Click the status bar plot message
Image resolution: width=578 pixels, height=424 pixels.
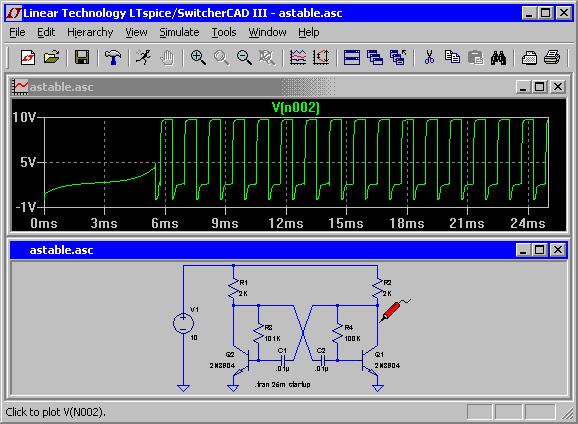(x=56, y=412)
